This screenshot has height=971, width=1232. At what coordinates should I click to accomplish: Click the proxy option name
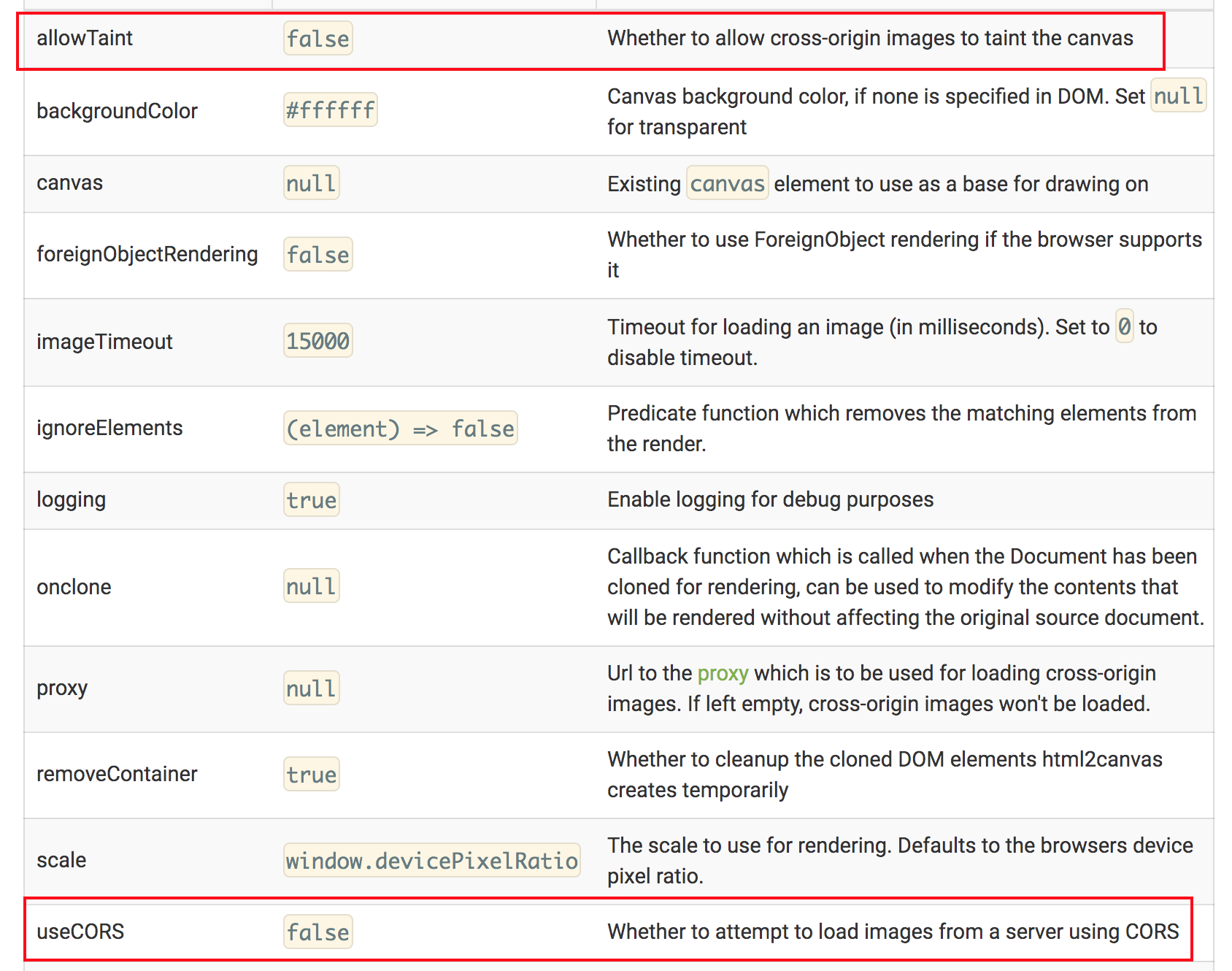pos(62,688)
